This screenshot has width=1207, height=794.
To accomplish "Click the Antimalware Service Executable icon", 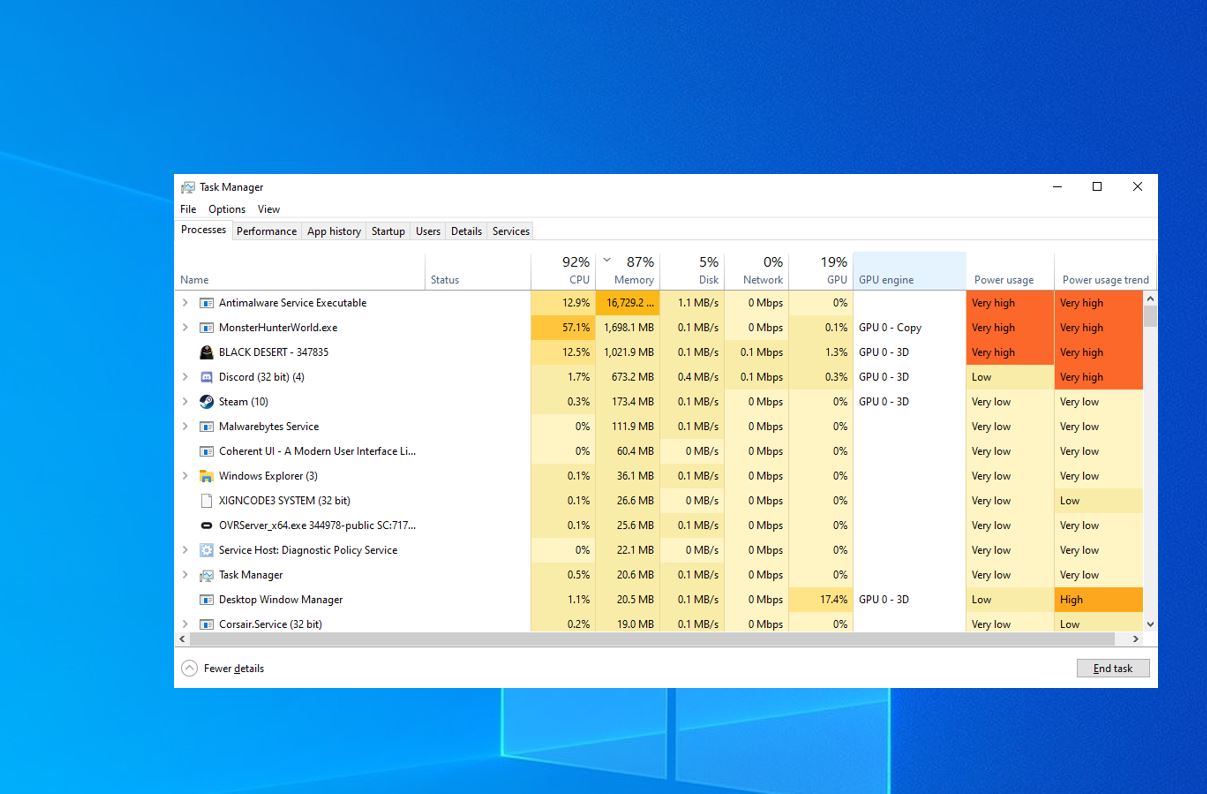I will (x=206, y=302).
